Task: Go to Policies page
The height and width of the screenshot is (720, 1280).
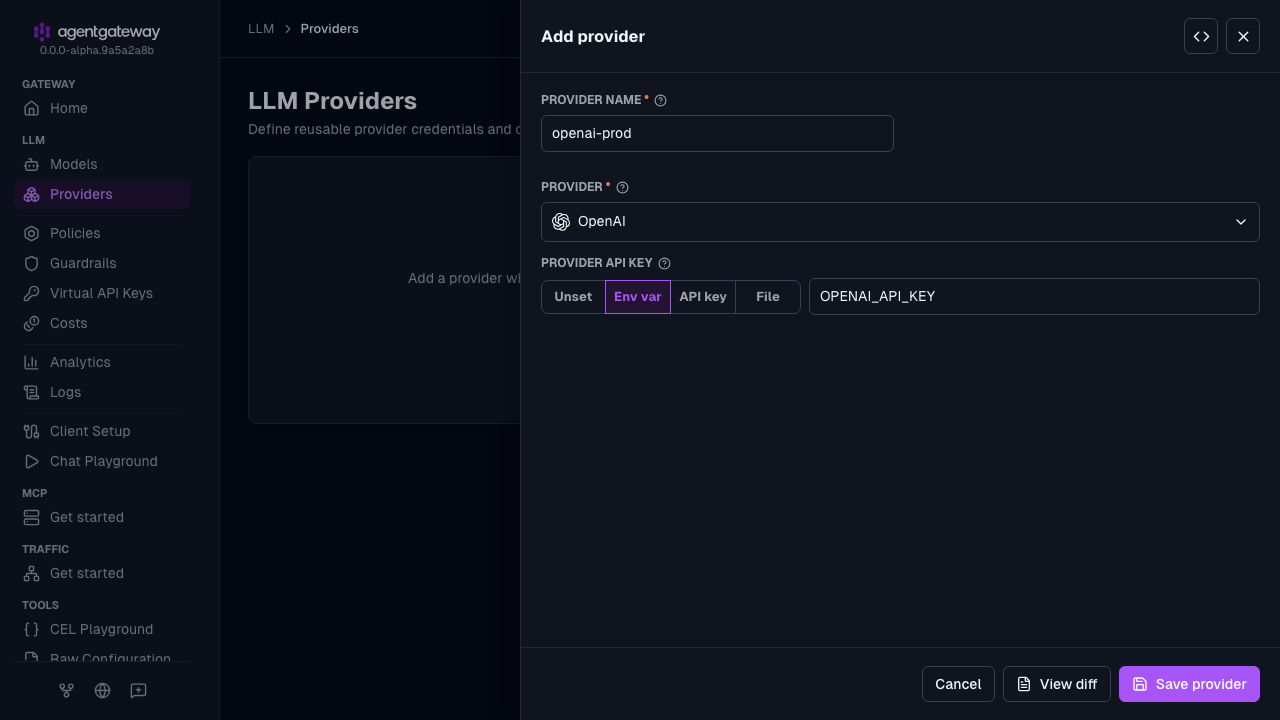Action: pyautogui.click(x=102, y=233)
